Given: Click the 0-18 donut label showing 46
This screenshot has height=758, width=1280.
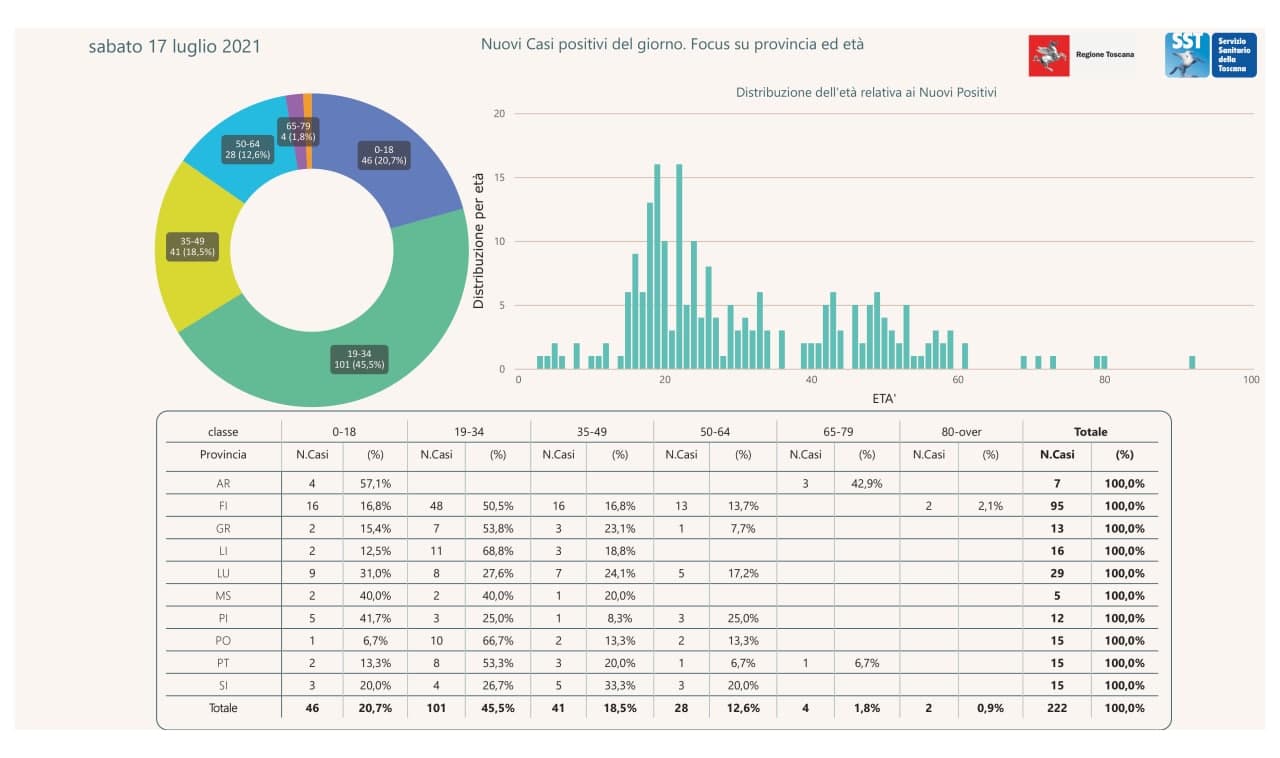Looking at the screenshot, I should pos(384,155).
